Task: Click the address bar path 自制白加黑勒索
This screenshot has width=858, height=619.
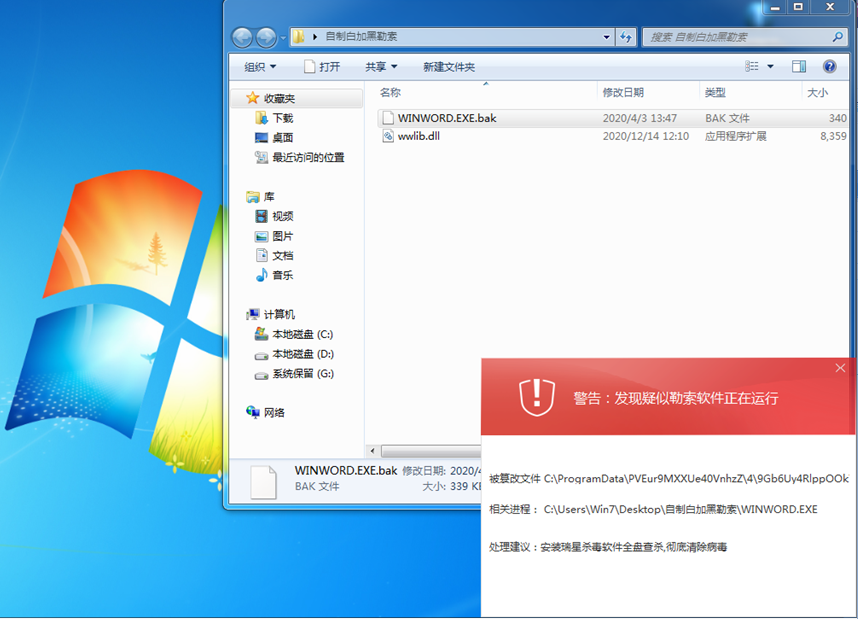Action: point(361,37)
